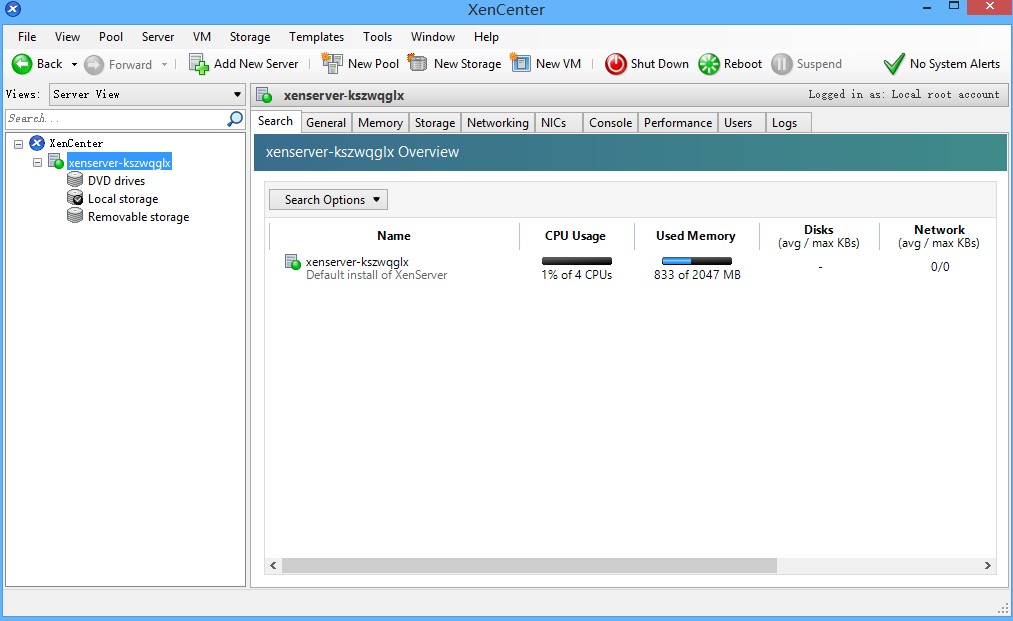The height and width of the screenshot is (621, 1013).
Task: Open the Pool menu
Action: (110, 37)
